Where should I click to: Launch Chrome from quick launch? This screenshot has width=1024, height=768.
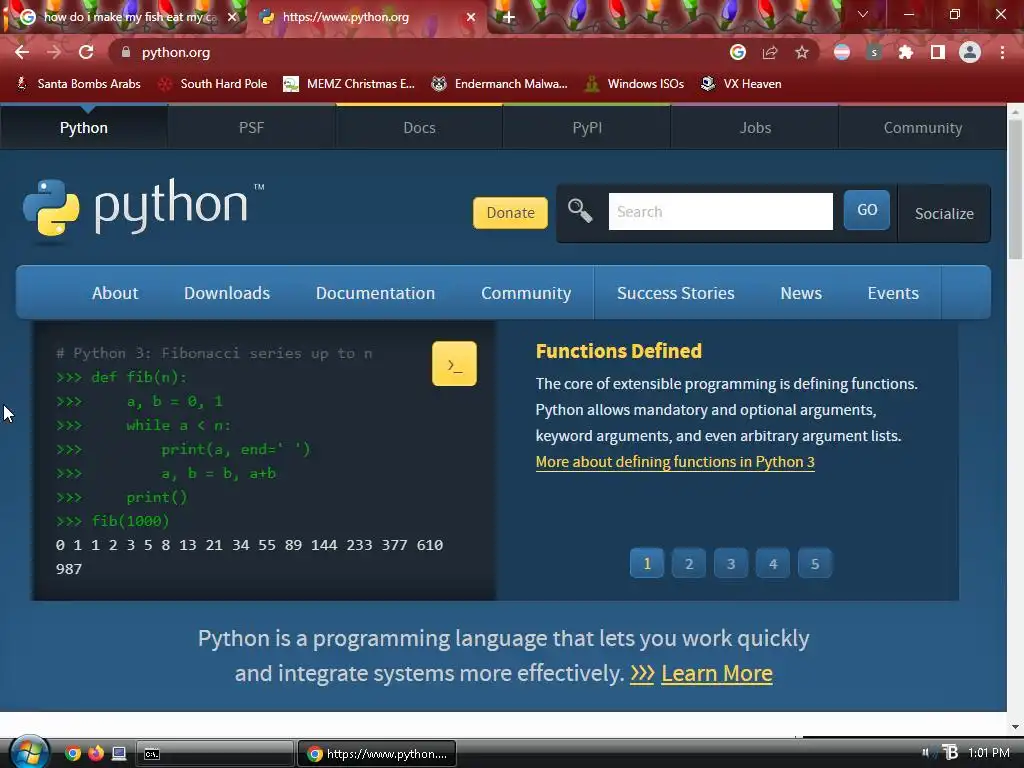(73, 754)
